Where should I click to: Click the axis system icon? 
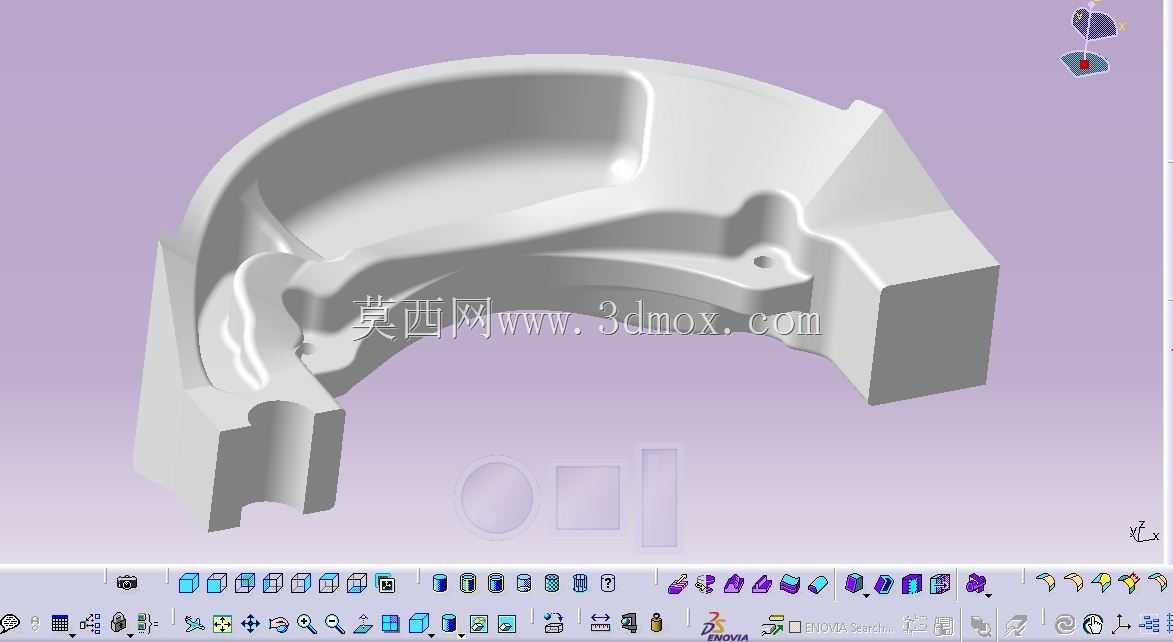[1121, 623]
